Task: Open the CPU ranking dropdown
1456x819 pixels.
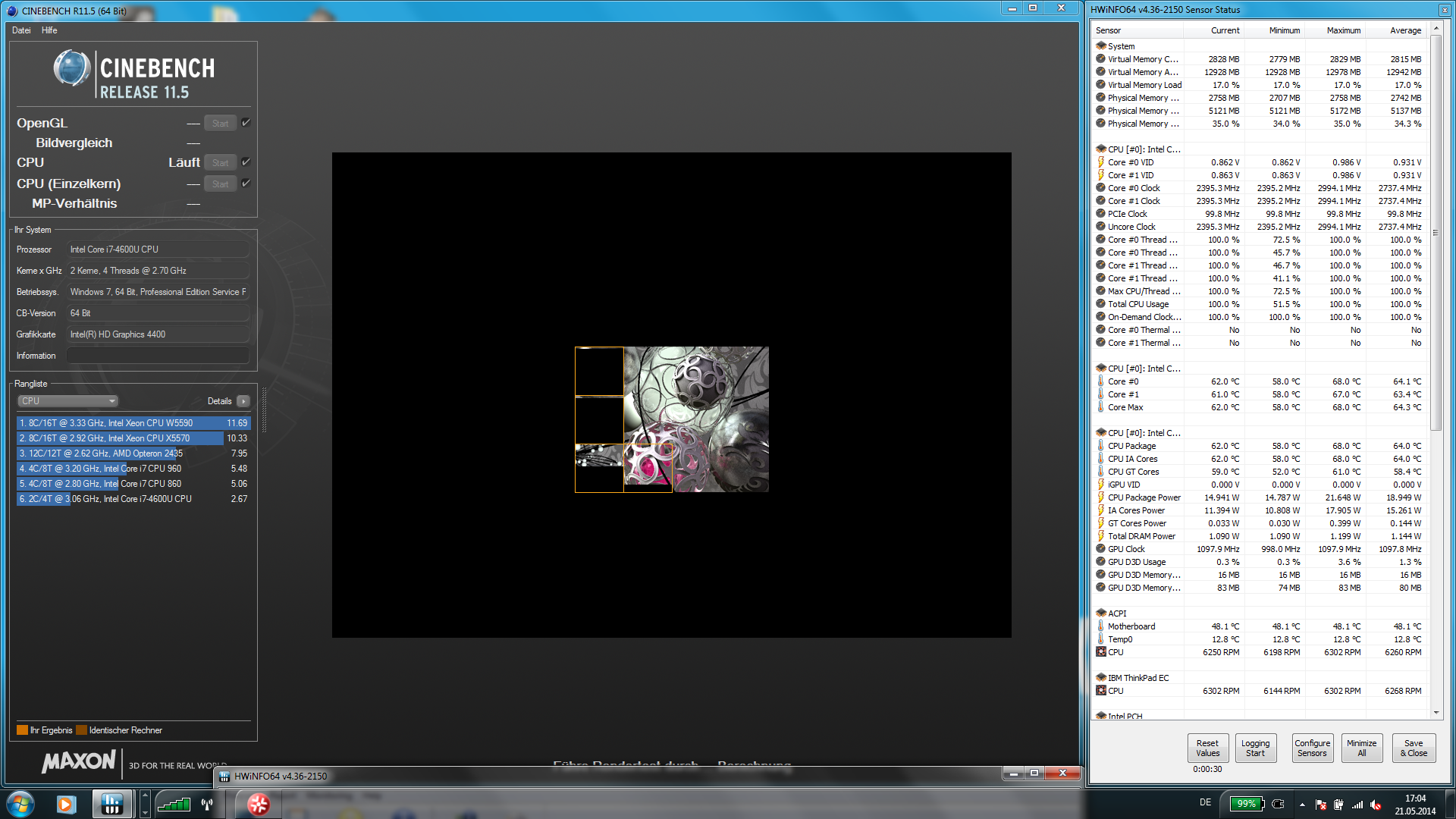Action: pyautogui.click(x=67, y=401)
